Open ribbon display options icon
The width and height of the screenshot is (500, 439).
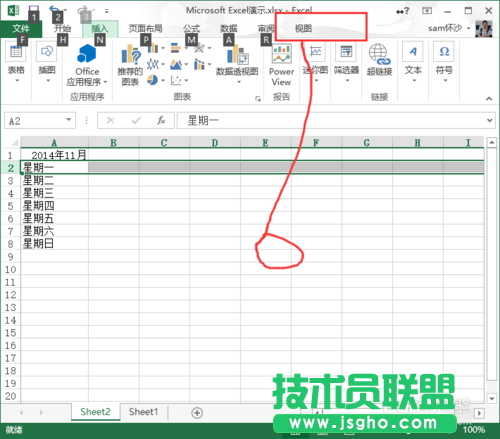427,11
